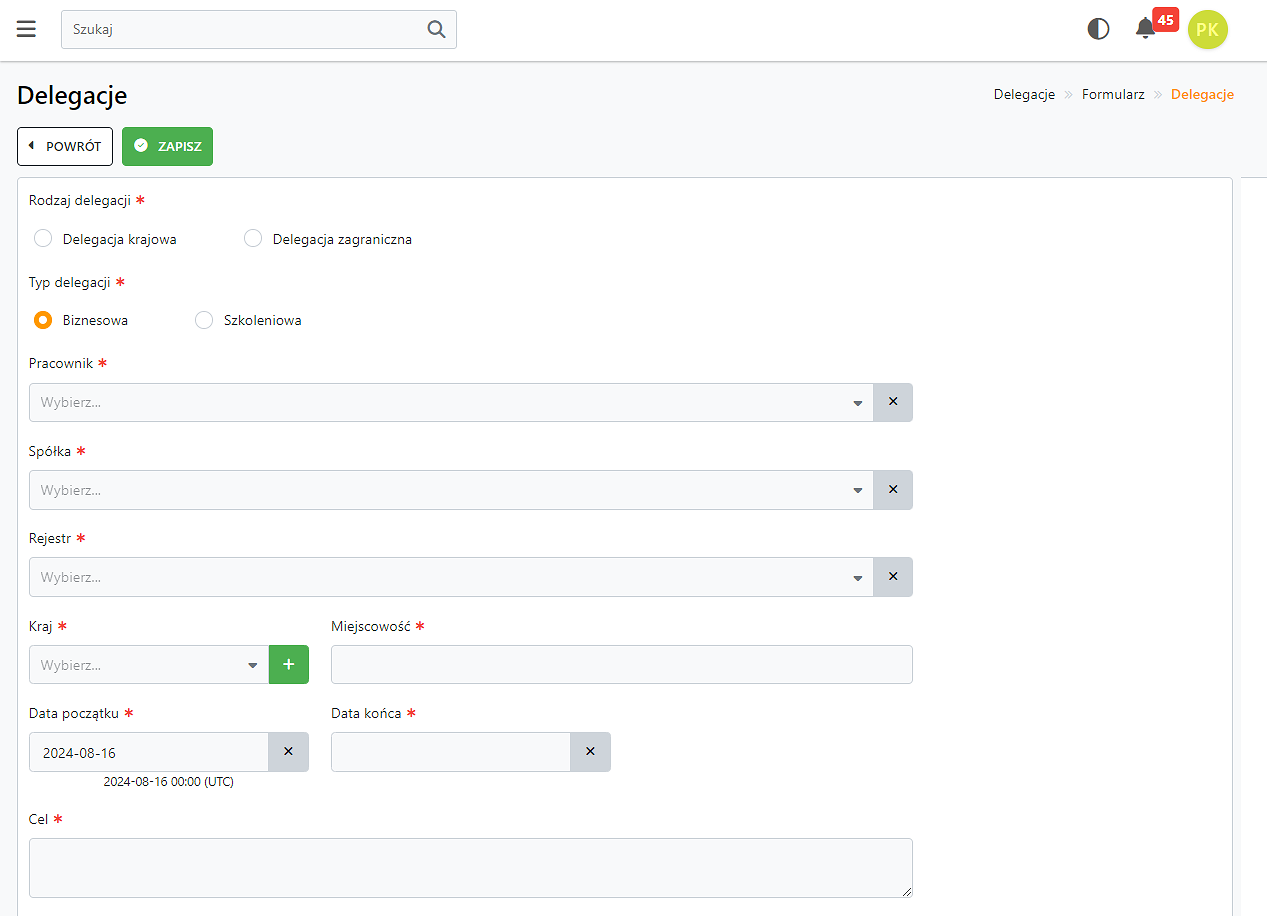Expand the Kraj country dropdown

[149, 665]
